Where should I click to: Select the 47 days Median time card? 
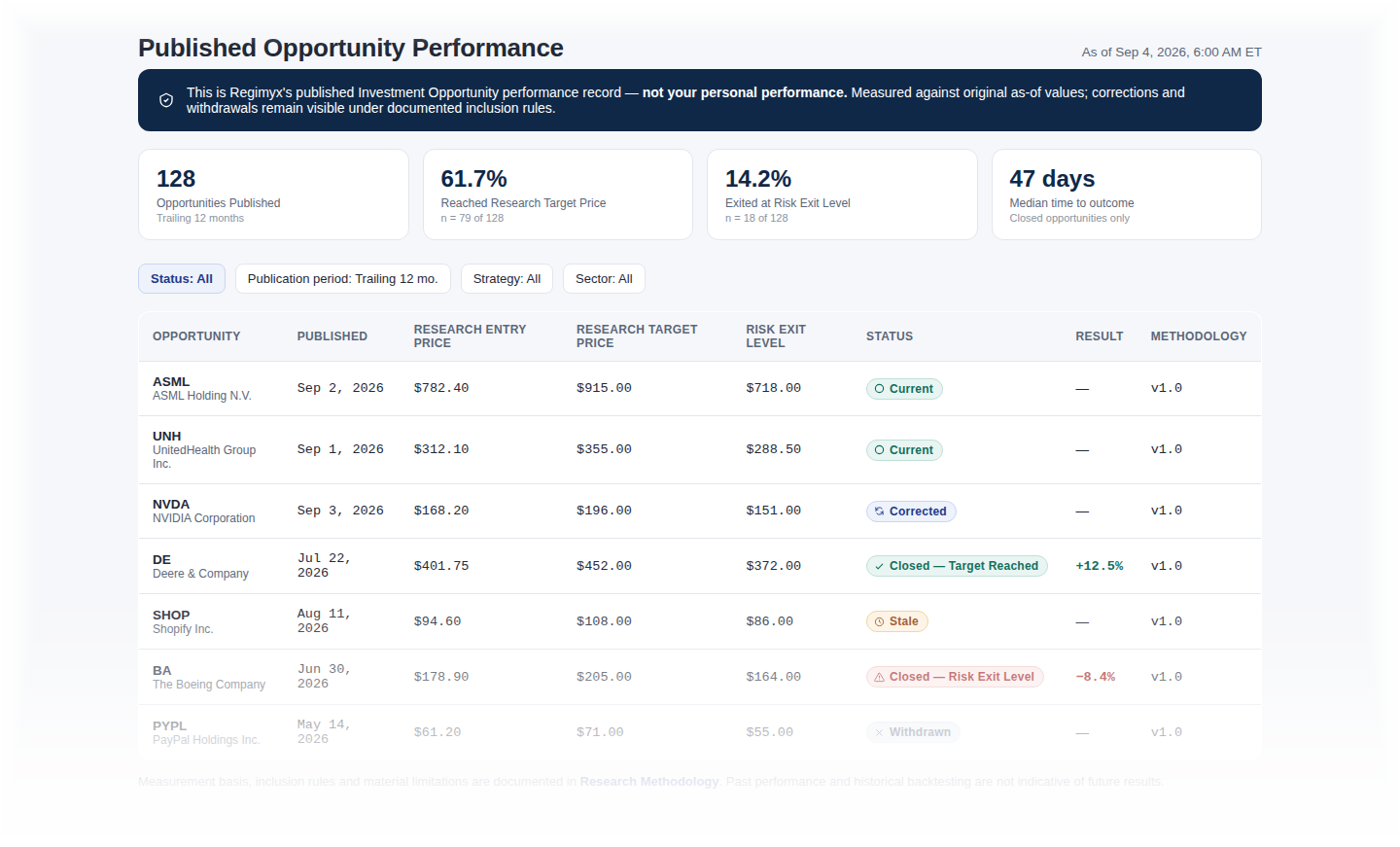pos(1127,194)
